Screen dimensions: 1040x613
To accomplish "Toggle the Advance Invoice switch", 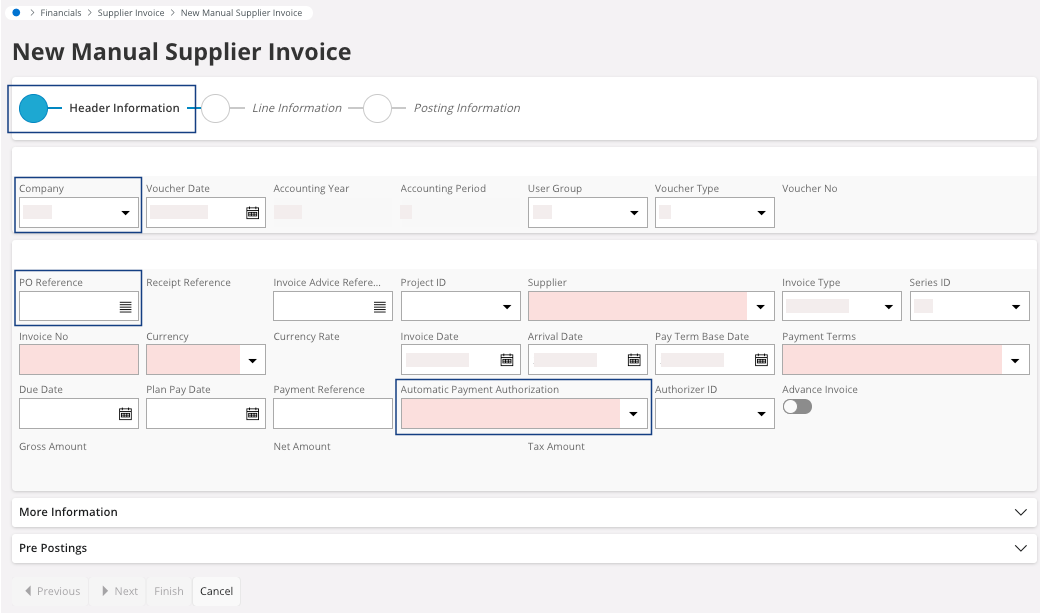I will point(797,407).
